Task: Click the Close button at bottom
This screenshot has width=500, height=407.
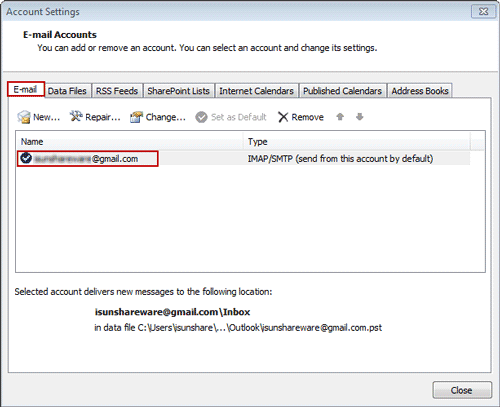Action: coord(462,390)
